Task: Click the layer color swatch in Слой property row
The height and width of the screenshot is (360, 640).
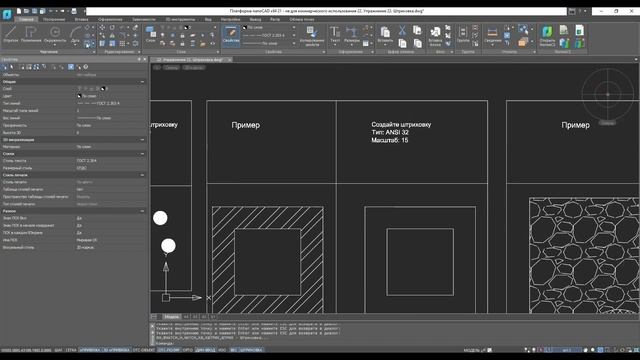Action: pyautogui.click(x=103, y=89)
